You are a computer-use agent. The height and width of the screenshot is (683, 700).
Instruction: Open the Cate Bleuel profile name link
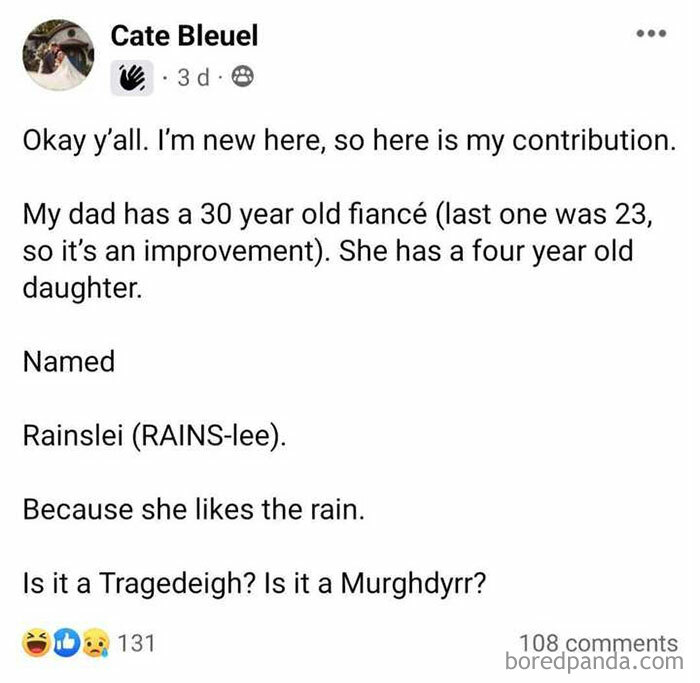pos(184,36)
